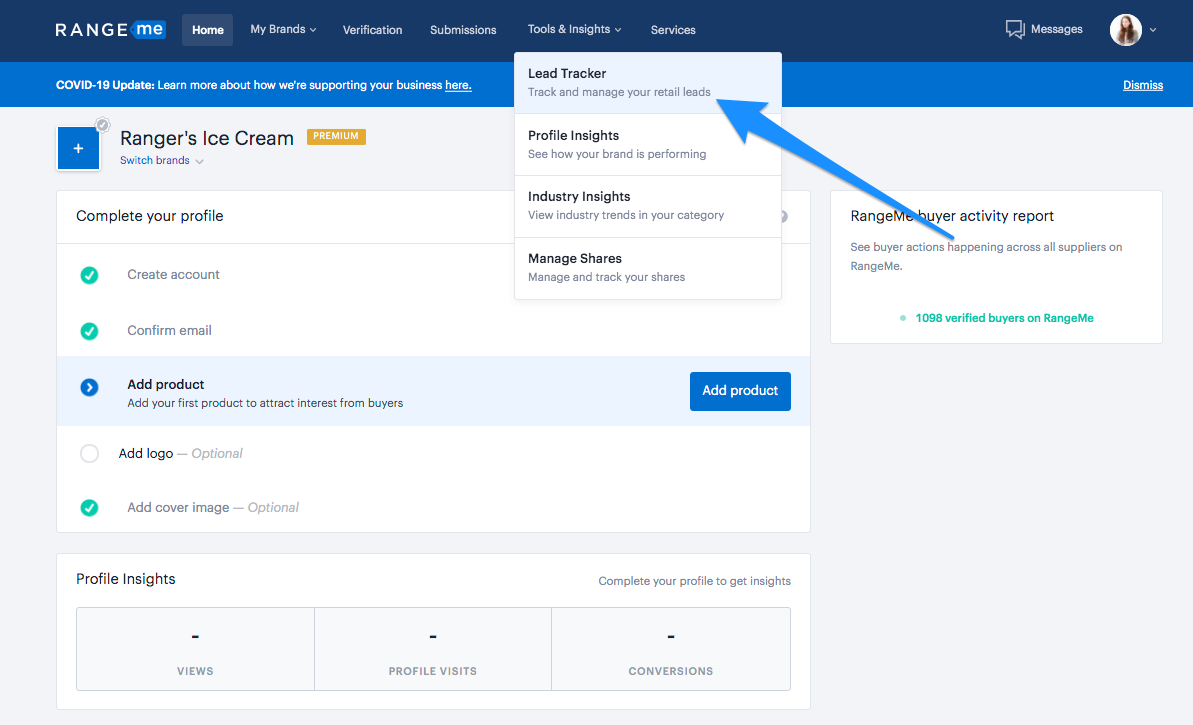Click the PREMIUM badge
The height and width of the screenshot is (725, 1193).
tap(336, 136)
